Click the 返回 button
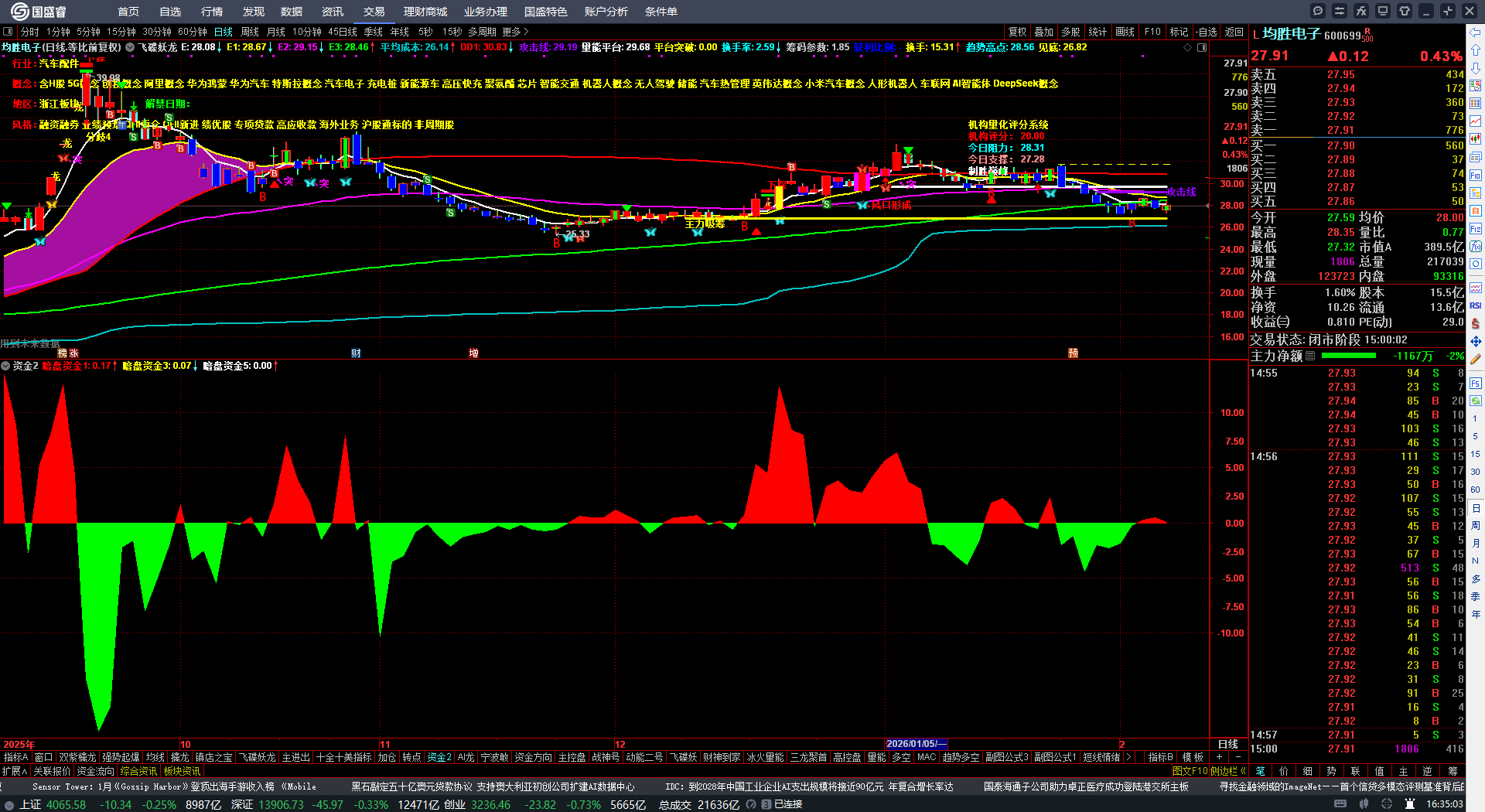Screen dimensions: 1485x812 (1234, 32)
